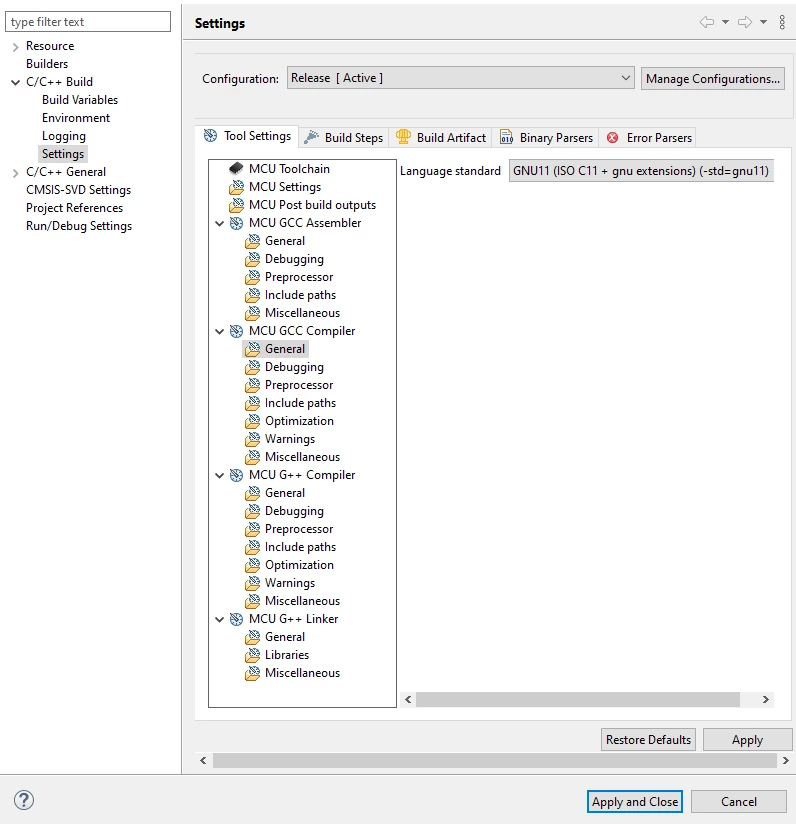Collapse the MCU G++ Linker node
The image size is (796, 824).
(x=220, y=619)
